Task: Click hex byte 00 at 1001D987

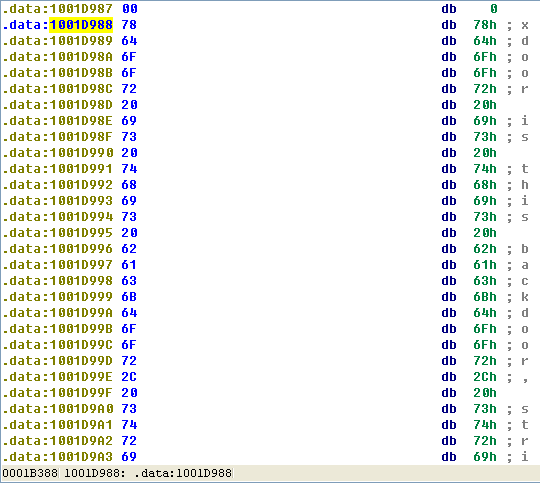Action: [x=129, y=9]
